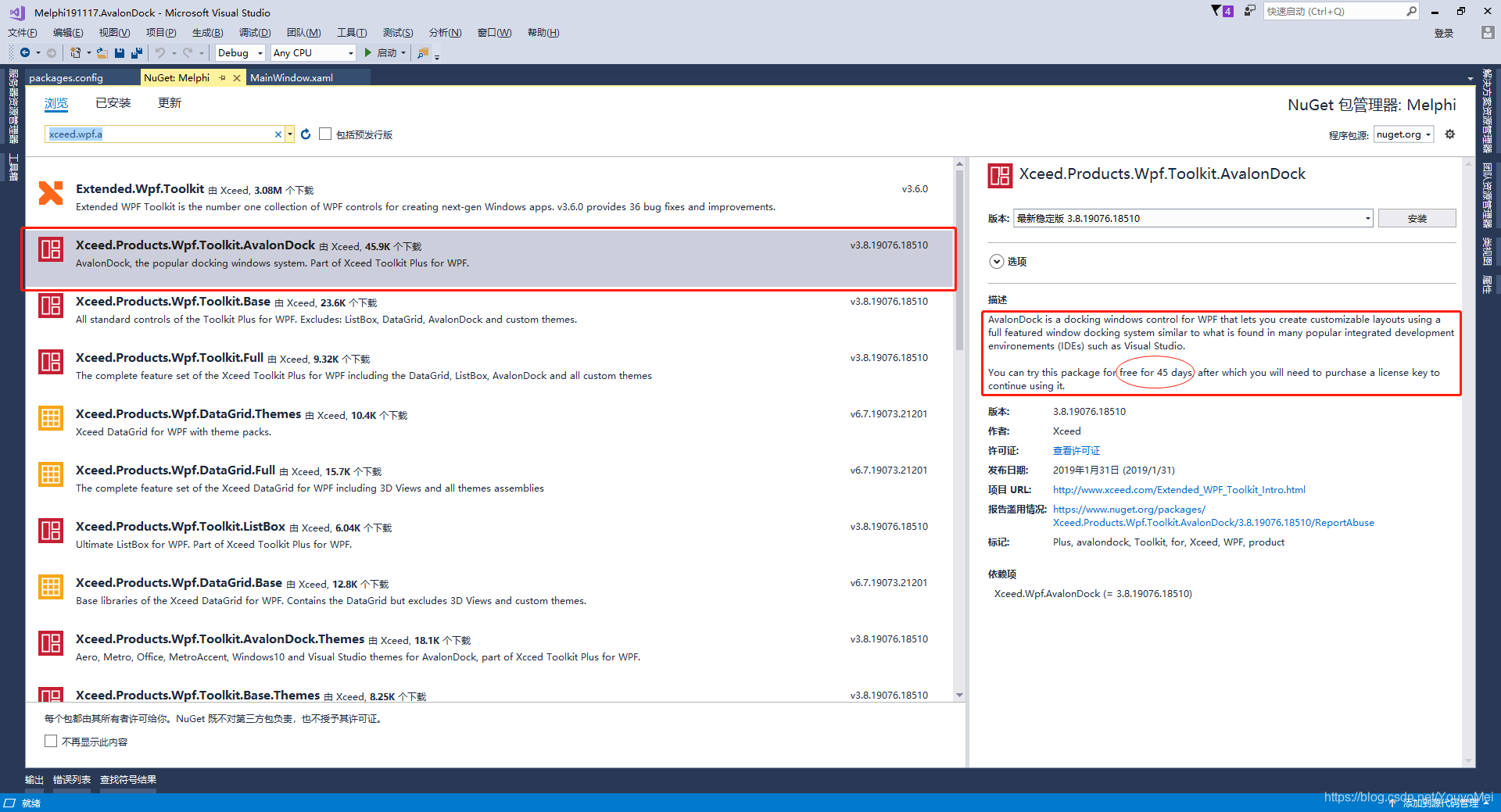The image size is (1501, 812).
Task: Open the File menu
Action: click(22, 32)
